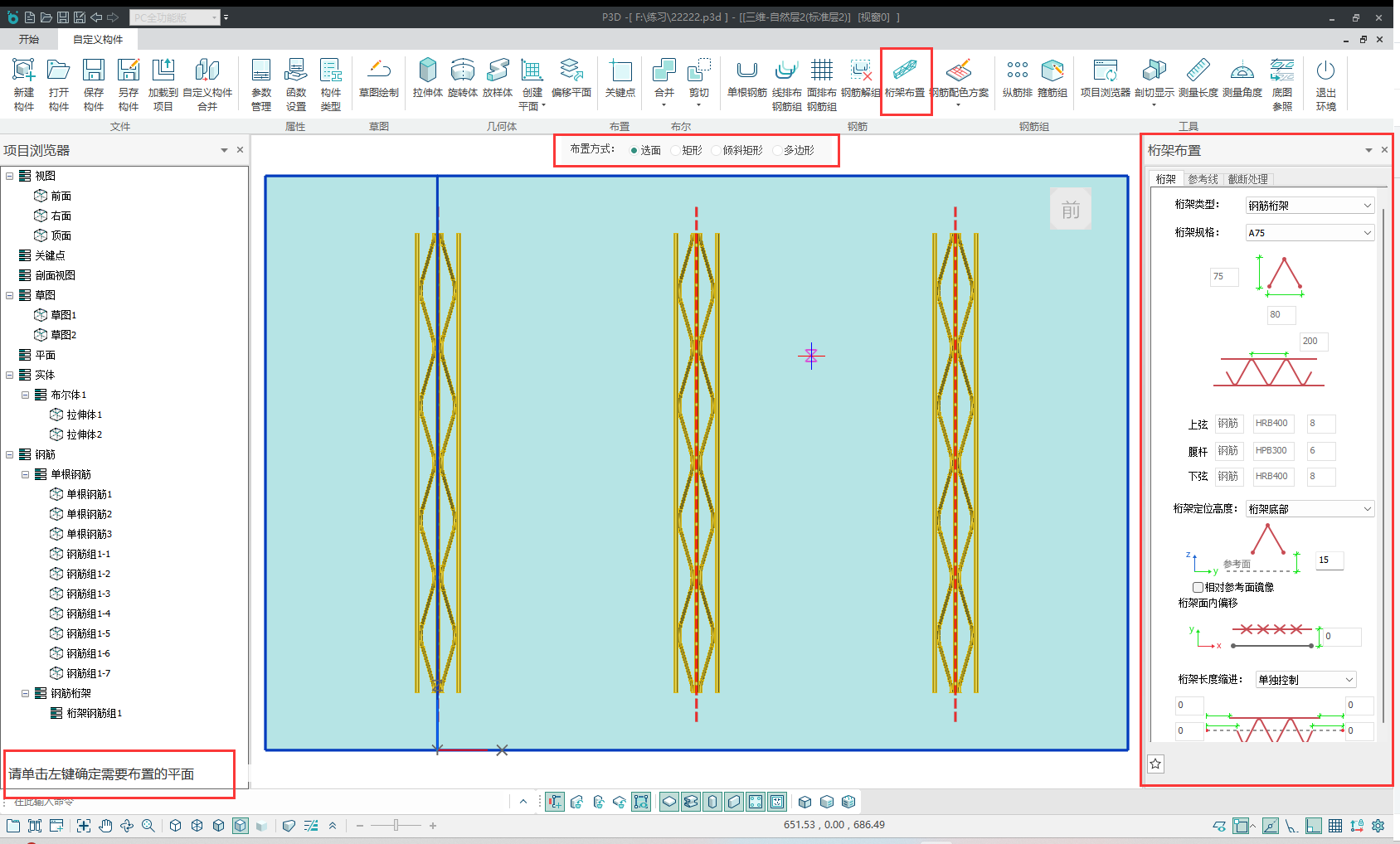Select 拉伸体1 in the project browser
This screenshot has height=844, width=1400.
pos(84,415)
